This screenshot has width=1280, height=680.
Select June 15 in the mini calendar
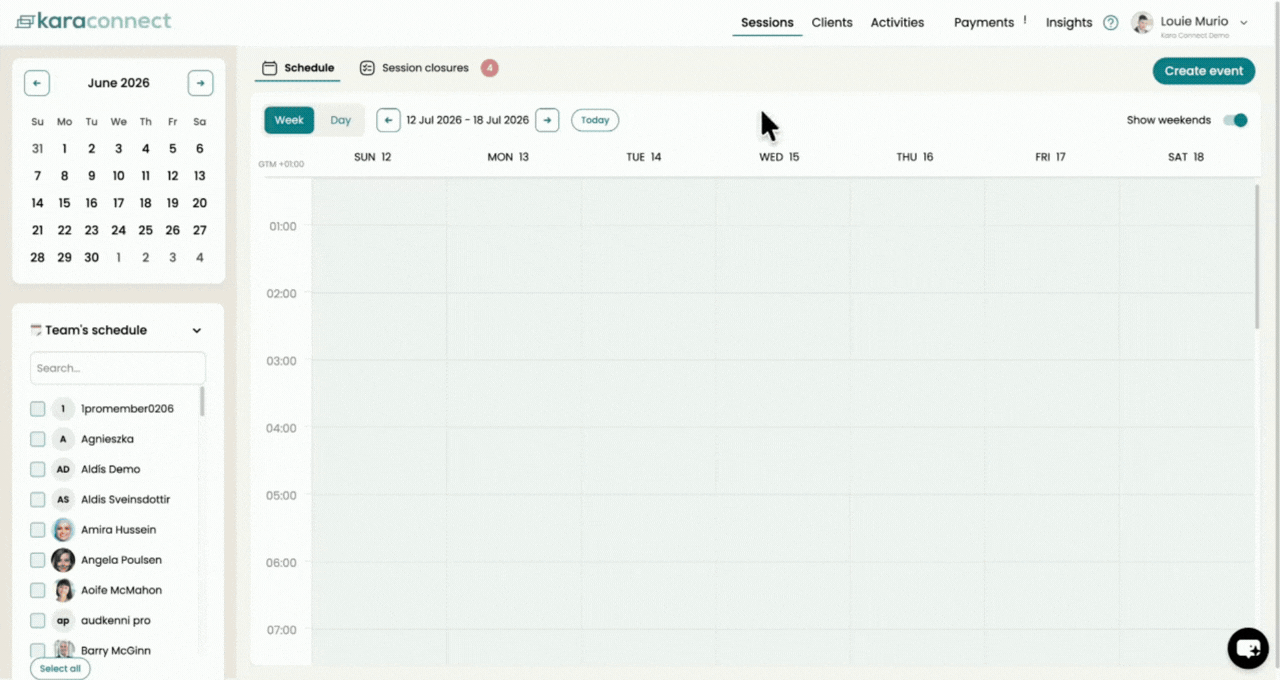pyautogui.click(x=64, y=203)
